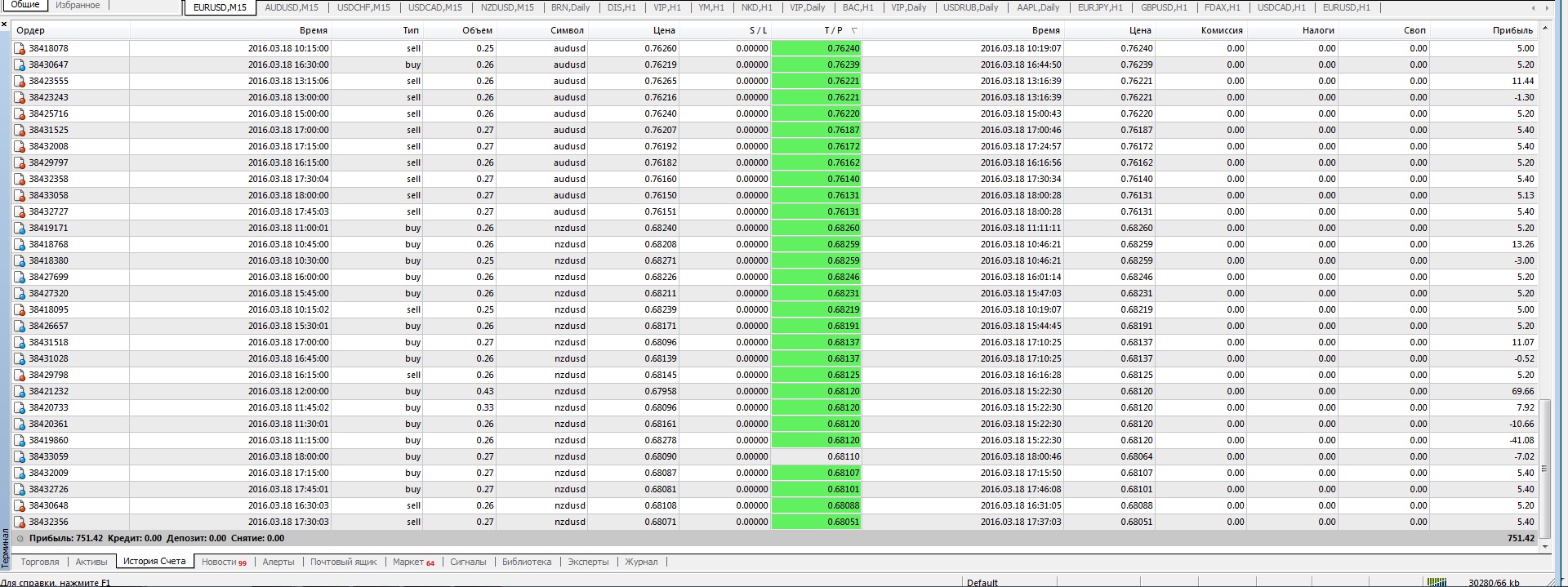Click the icon of order 38432726
This screenshot has width=1568, height=587.
pos(20,489)
